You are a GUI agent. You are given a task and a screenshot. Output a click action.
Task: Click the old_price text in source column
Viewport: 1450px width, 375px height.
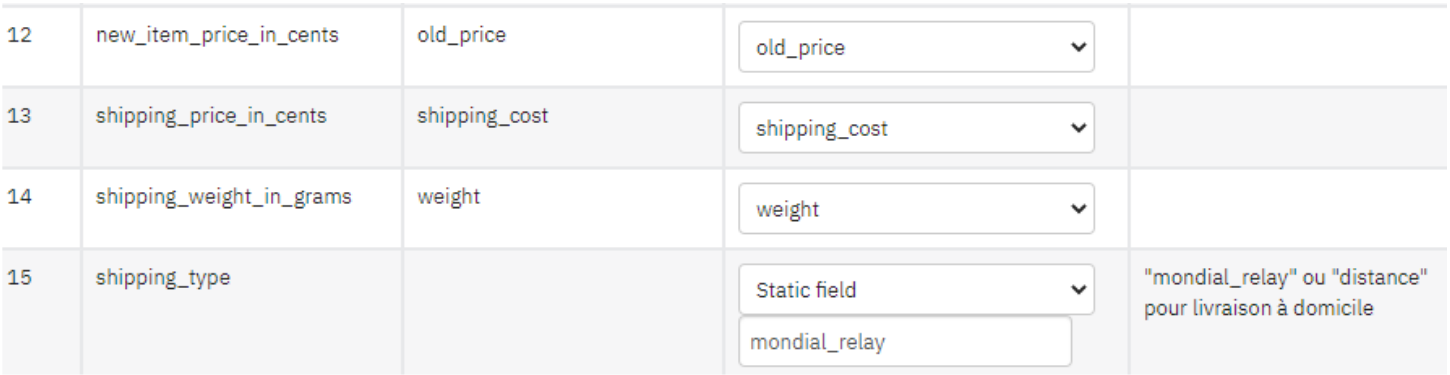(461, 36)
